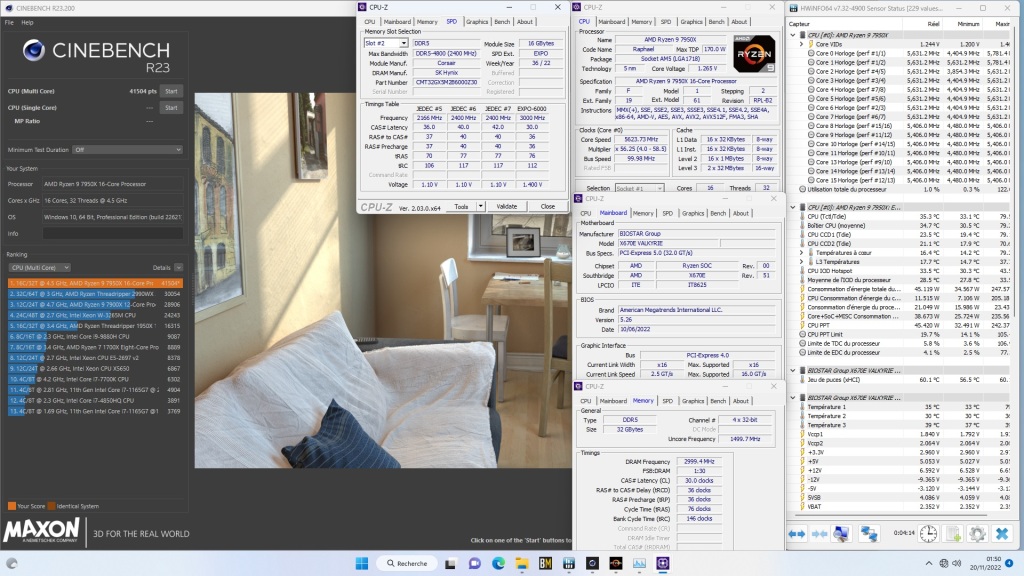
Task: Click the purple CPU-Z taskbar icon
Action: (x=663, y=563)
